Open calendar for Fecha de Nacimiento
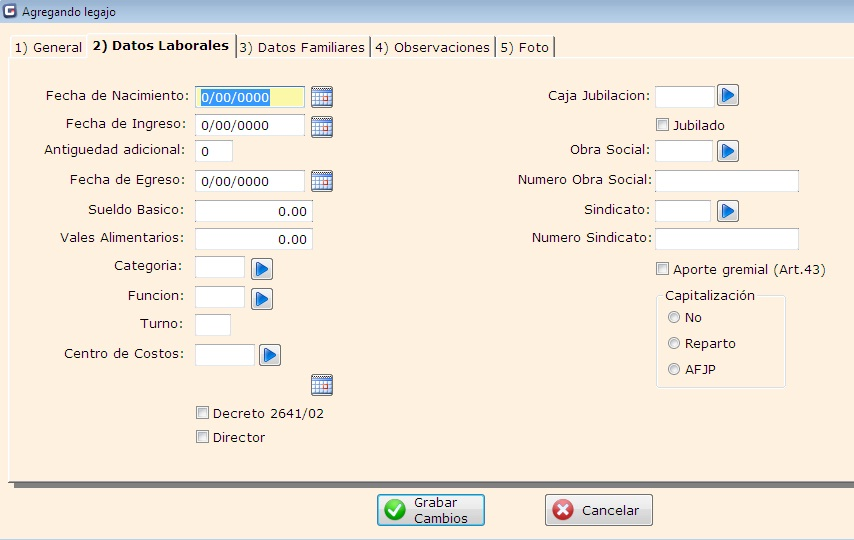This screenshot has width=854, height=540. 321,97
